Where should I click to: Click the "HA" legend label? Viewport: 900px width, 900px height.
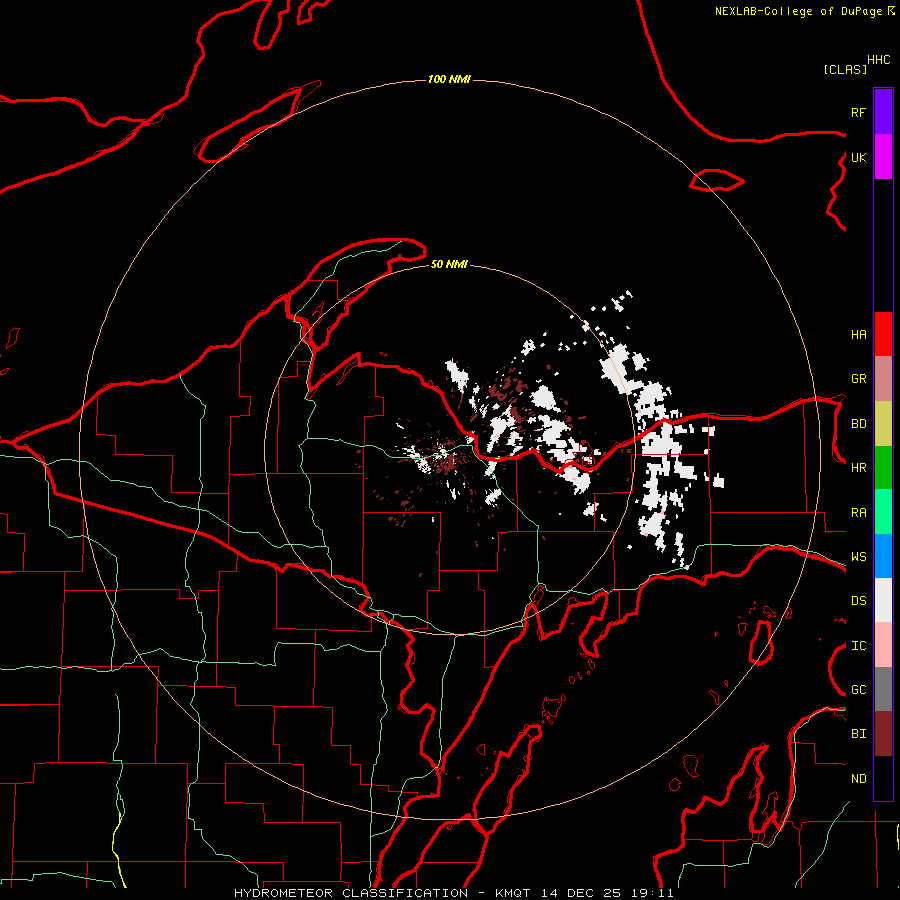click(858, 335)
